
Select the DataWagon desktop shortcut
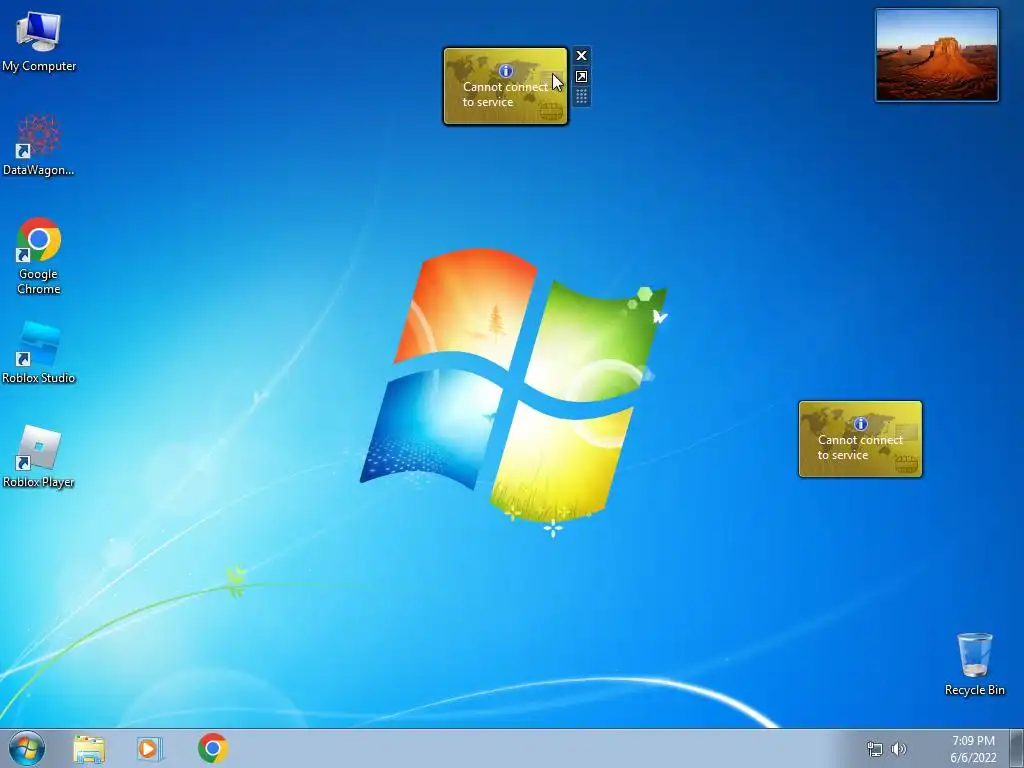pos(39,145)
